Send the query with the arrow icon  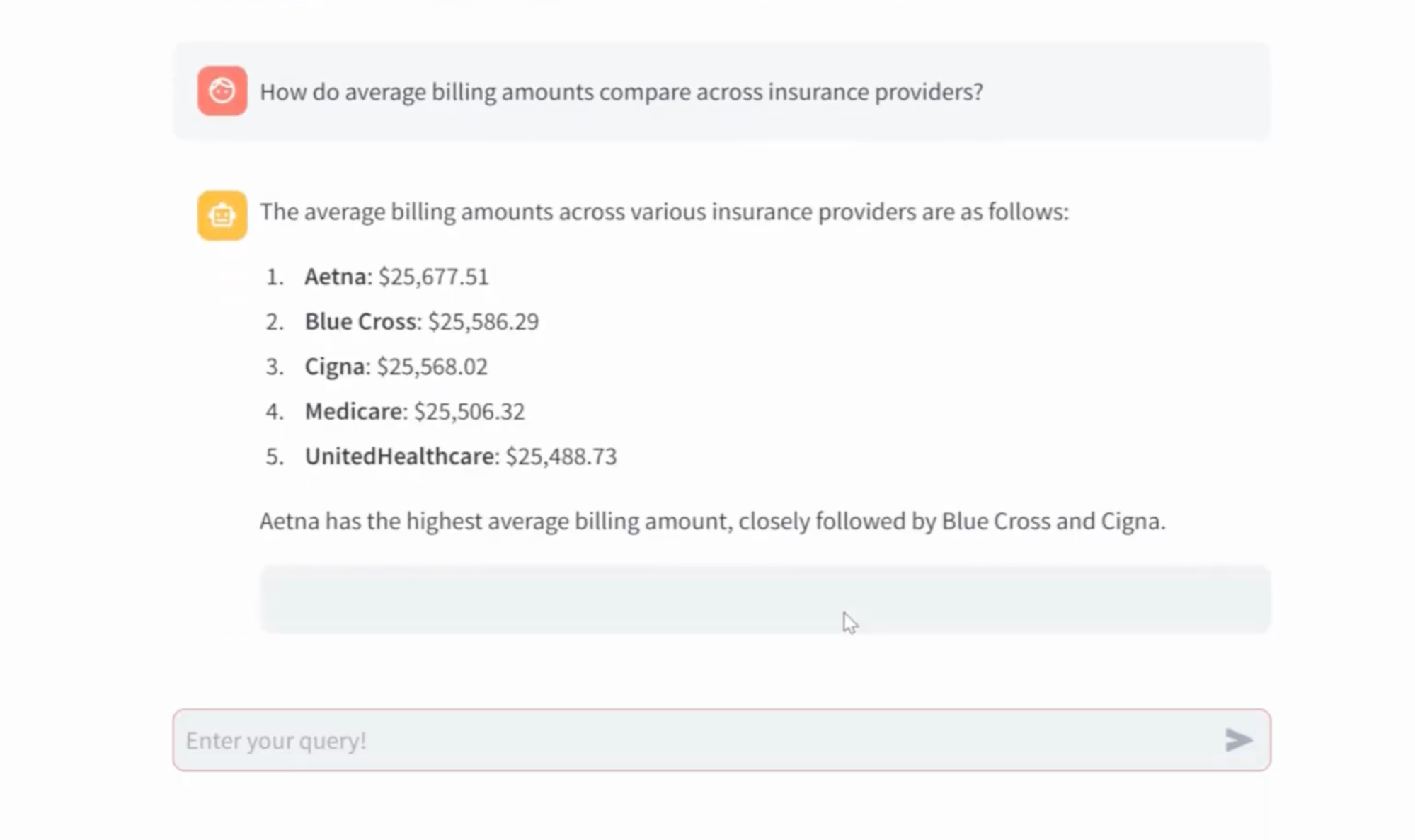[x=1239, y=740]
